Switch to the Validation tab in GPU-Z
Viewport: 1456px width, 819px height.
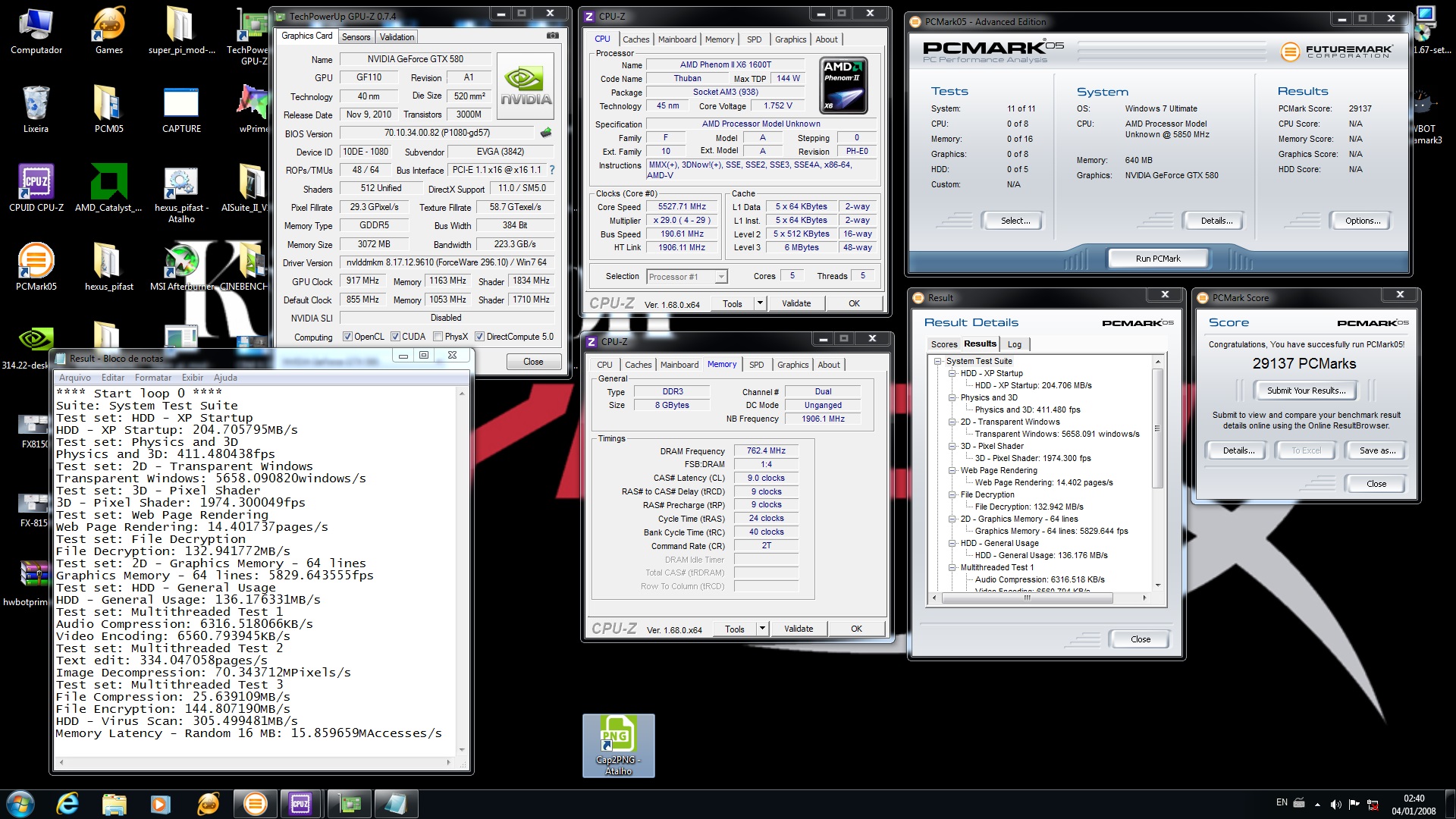[397, 37]
